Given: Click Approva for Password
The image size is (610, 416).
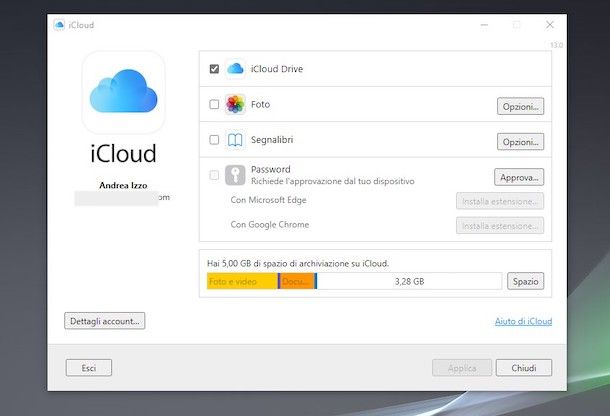Looking at the screenshot, I should pos(519,177).
